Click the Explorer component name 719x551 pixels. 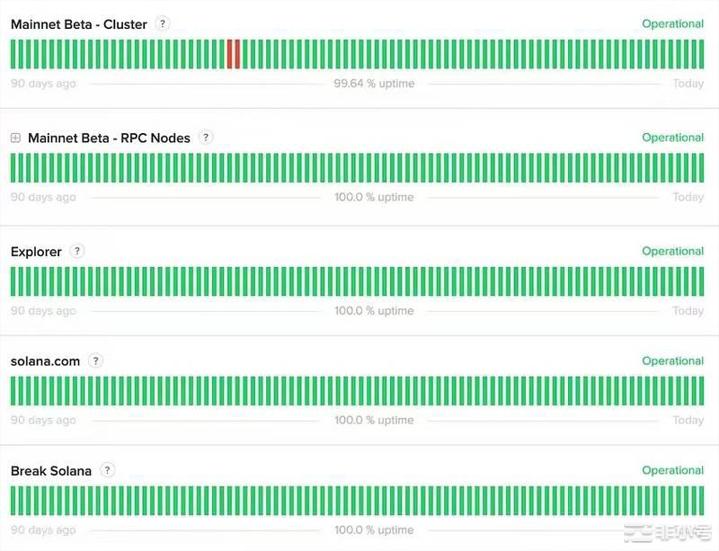coord(36,252)
